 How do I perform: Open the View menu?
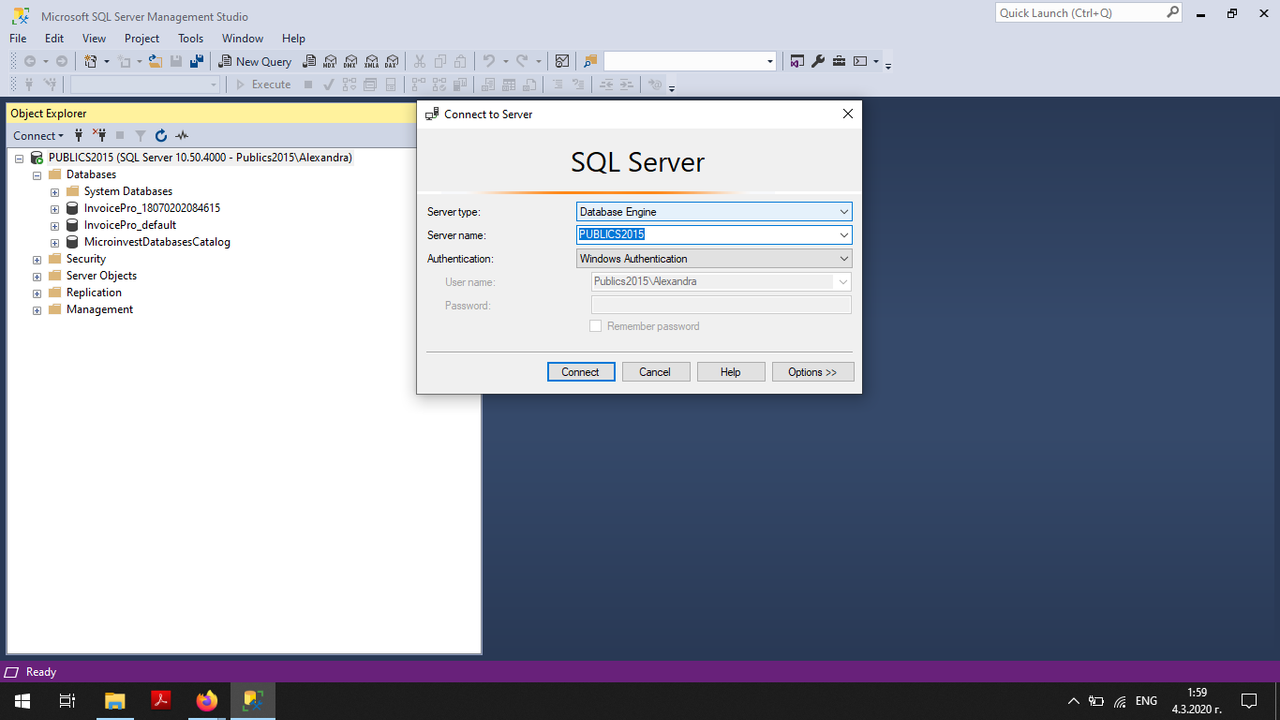point(94,38)
